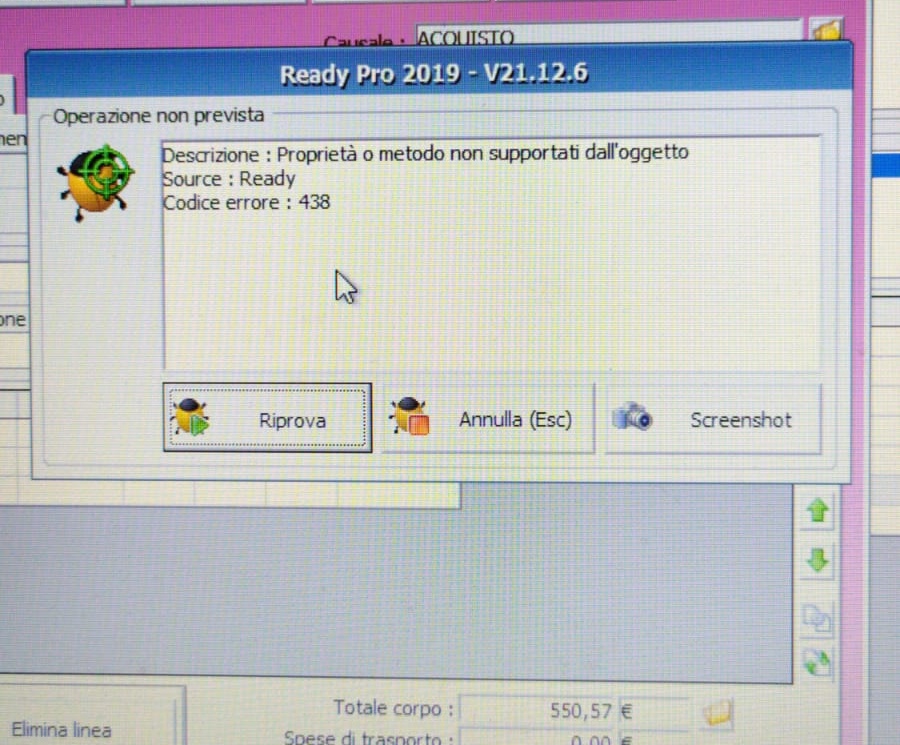Click the Spese di trasporto amount field

tap(537, 738)
